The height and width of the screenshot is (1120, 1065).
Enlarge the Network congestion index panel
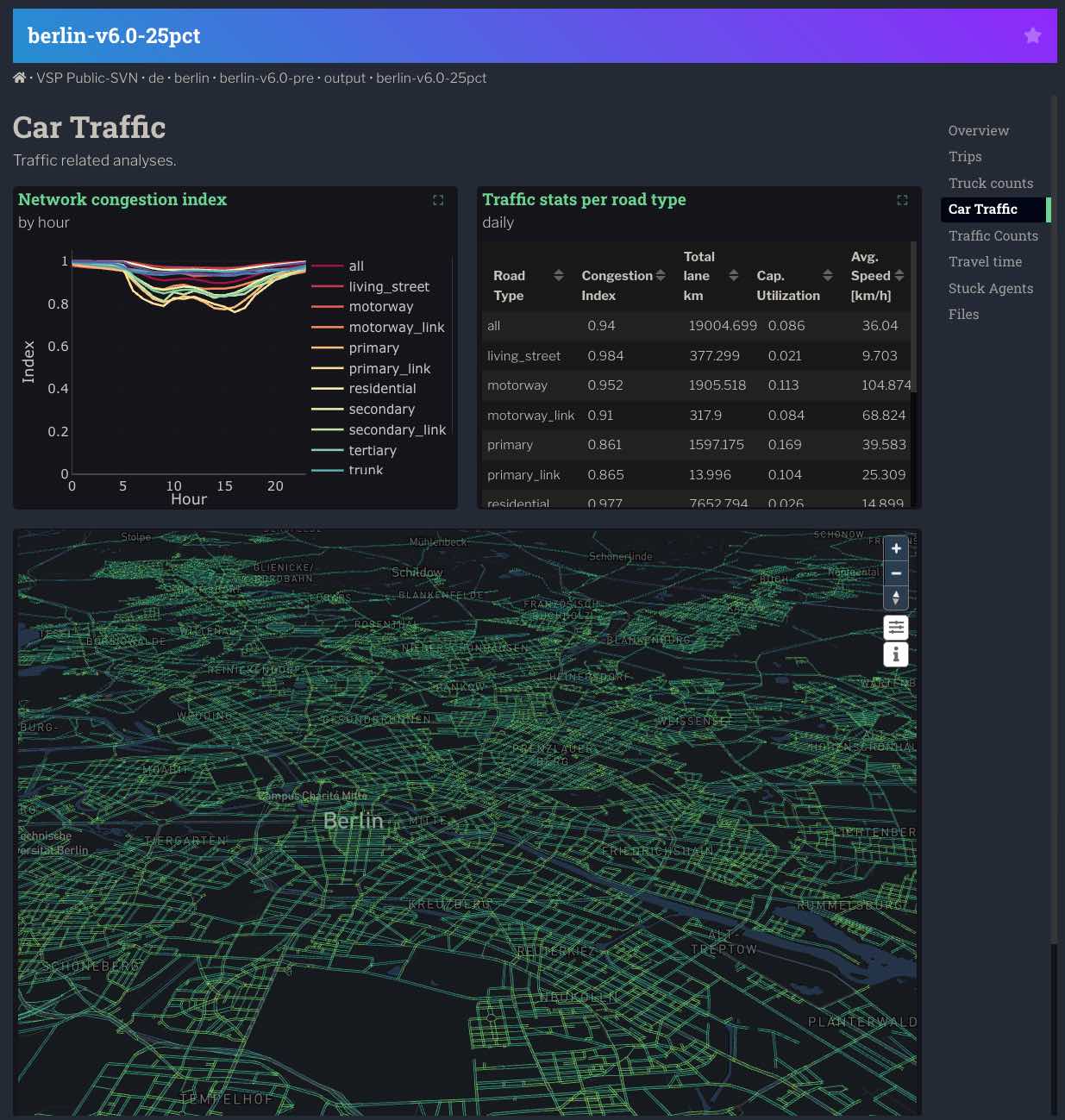(438, 200)
